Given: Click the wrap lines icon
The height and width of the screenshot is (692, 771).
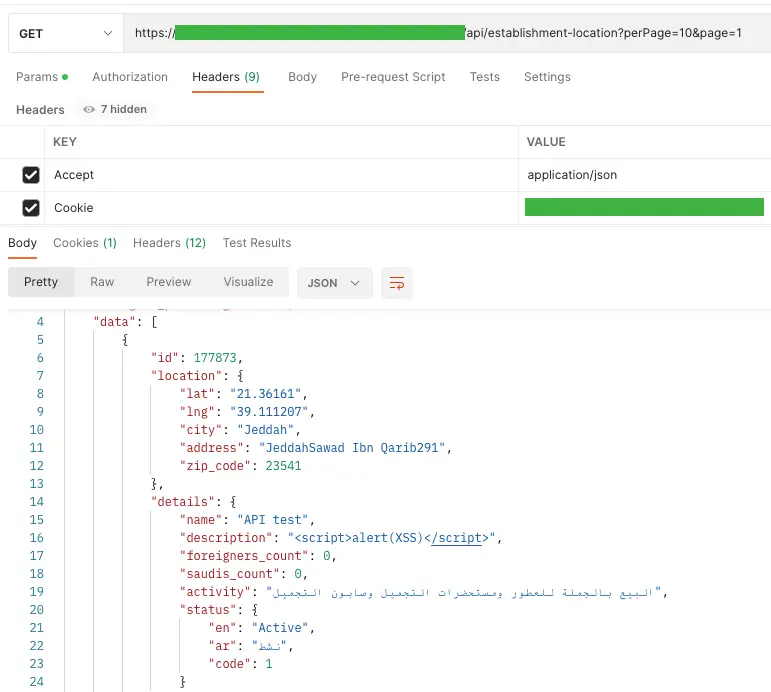Looking at the screenshot, I should [397, 283].
